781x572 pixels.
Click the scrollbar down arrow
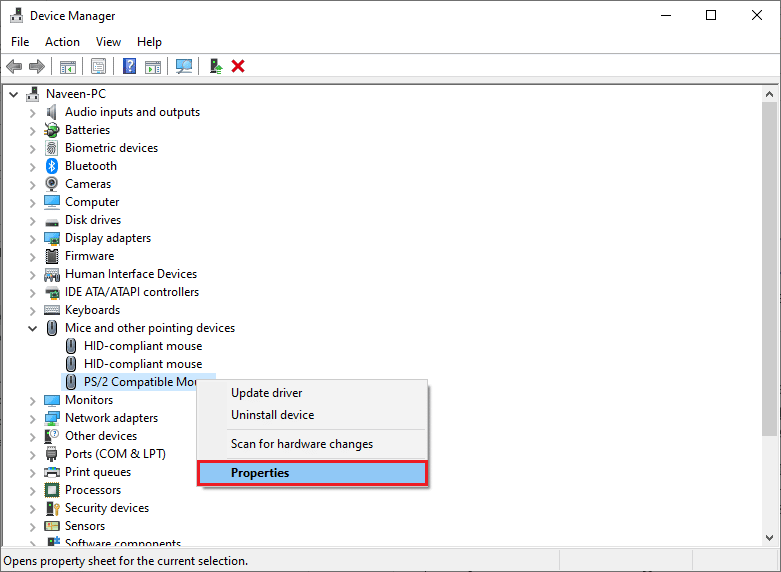click(769, 537)
